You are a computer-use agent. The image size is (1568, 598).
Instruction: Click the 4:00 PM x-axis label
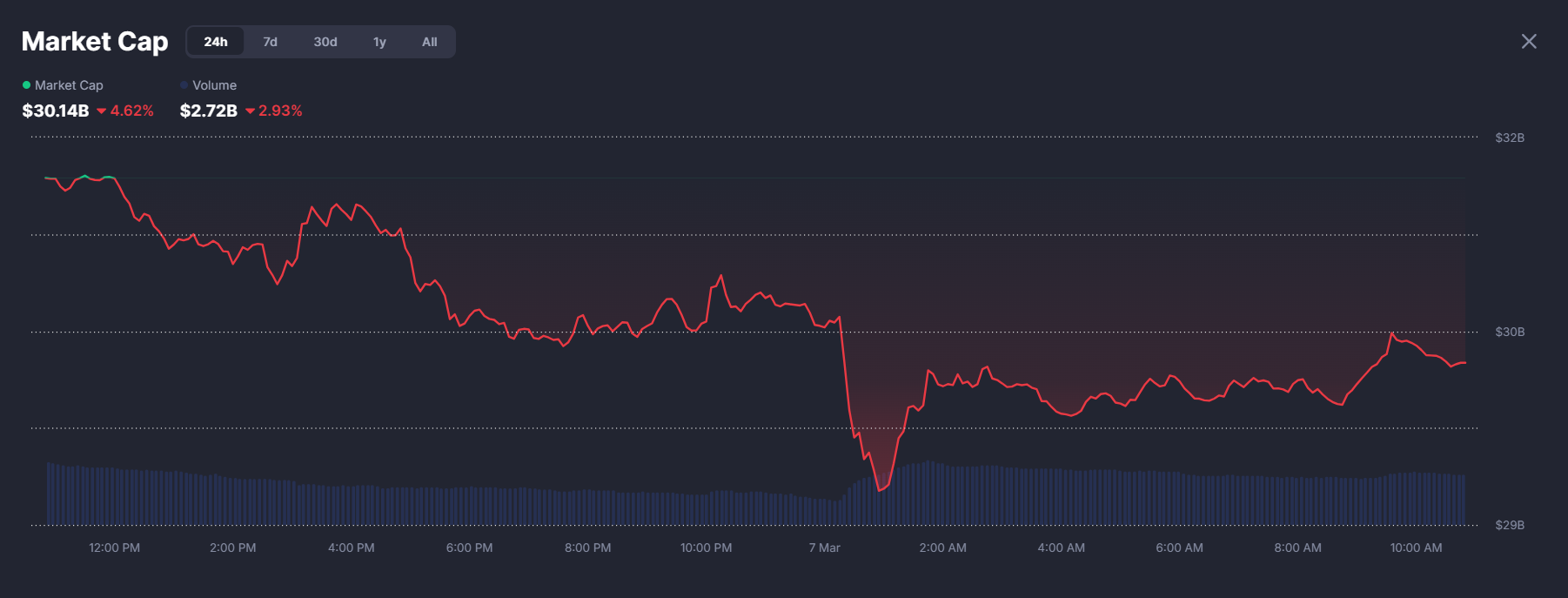pos(352,548)
